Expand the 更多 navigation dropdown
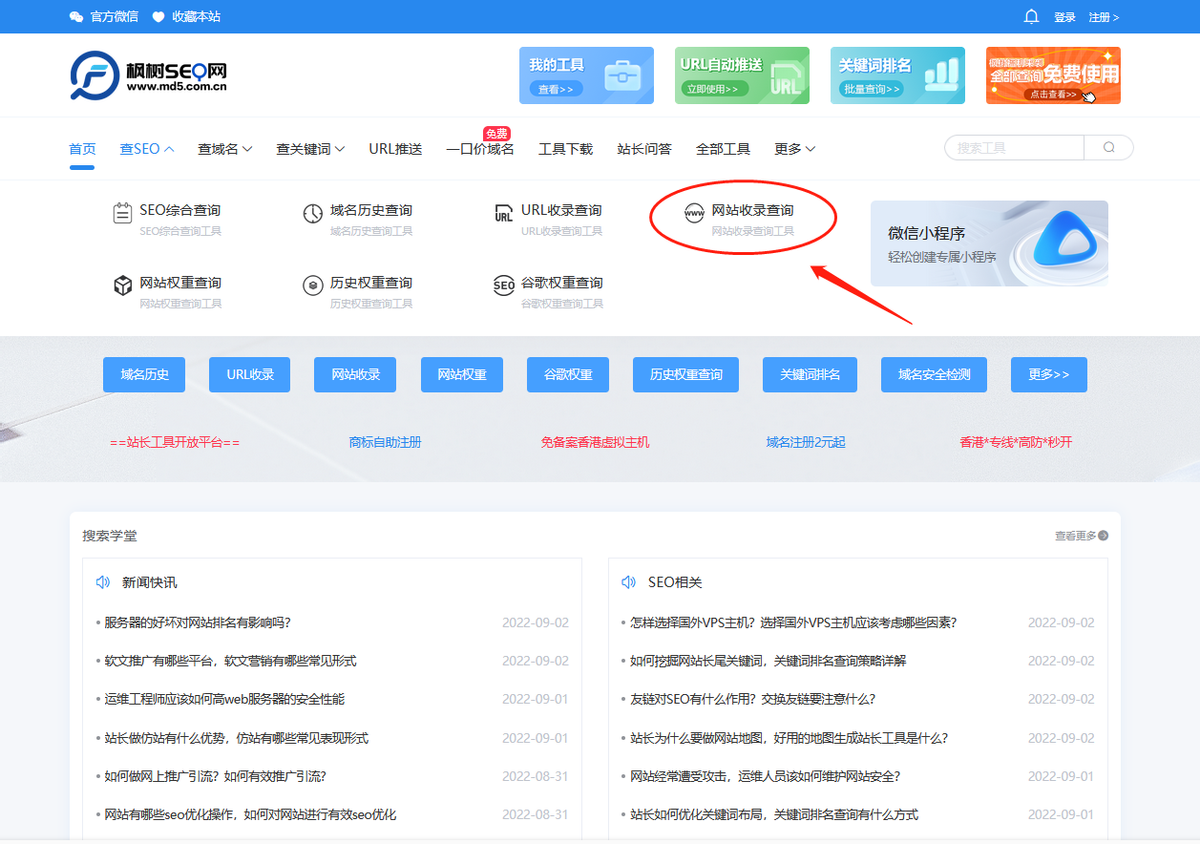1200x844 pixels. 795,149
